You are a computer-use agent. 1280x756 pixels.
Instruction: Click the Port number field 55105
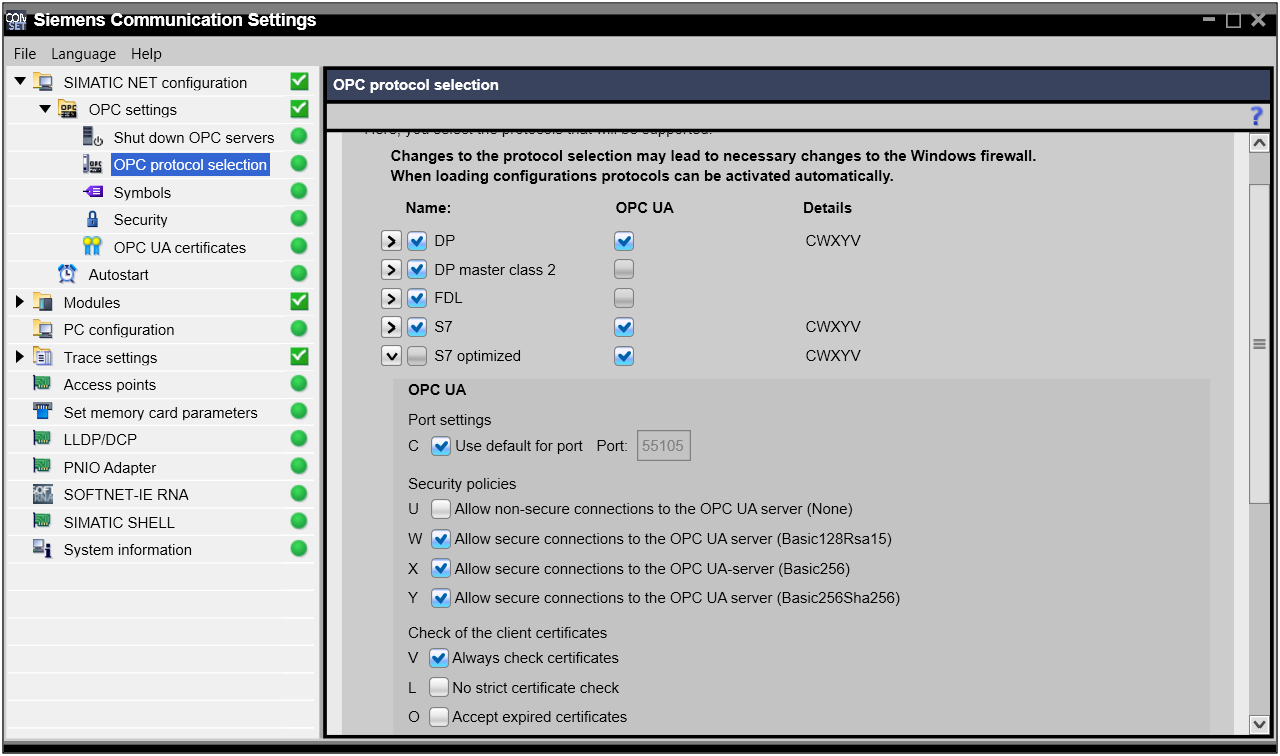coord(664,446)
